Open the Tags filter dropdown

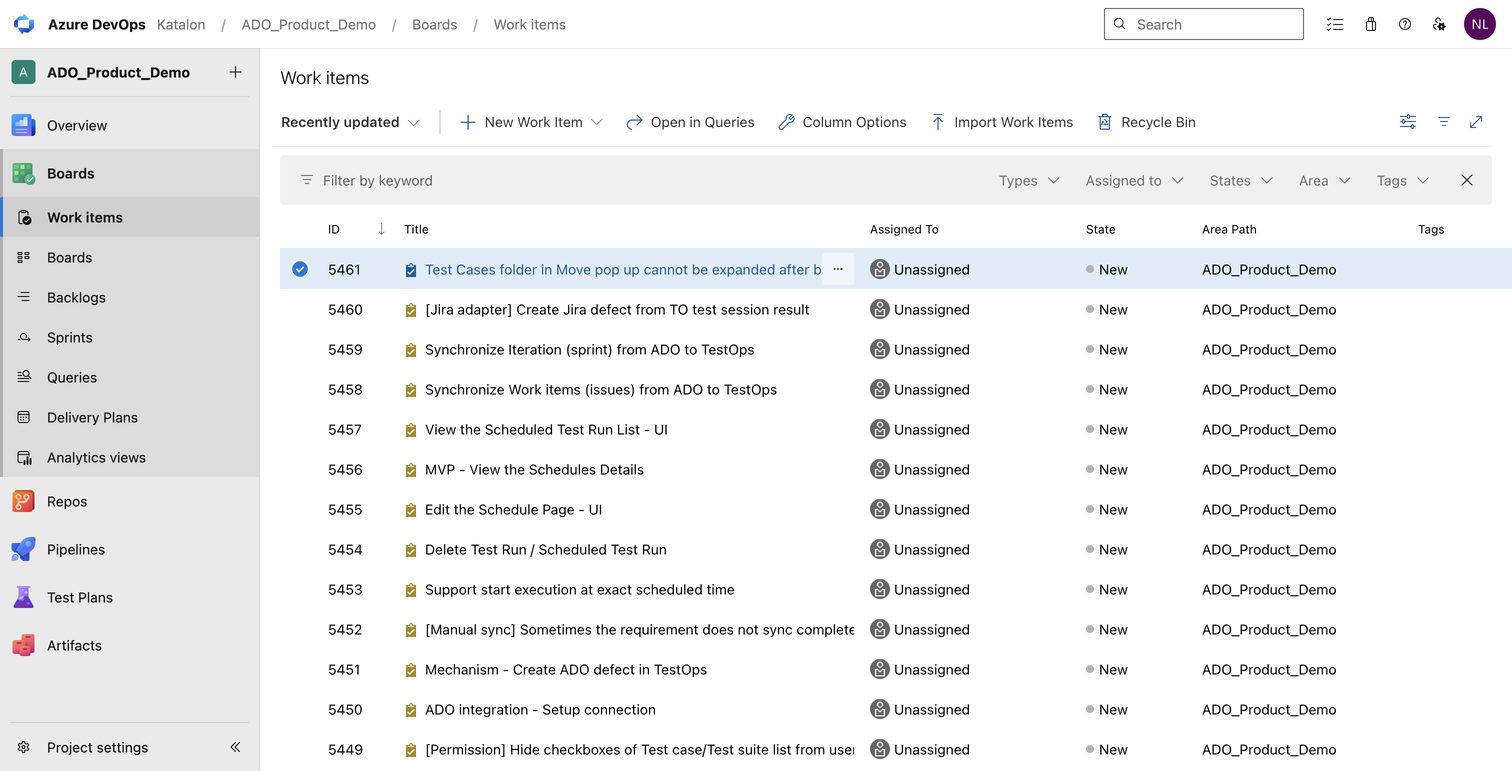coord(1403,180)
